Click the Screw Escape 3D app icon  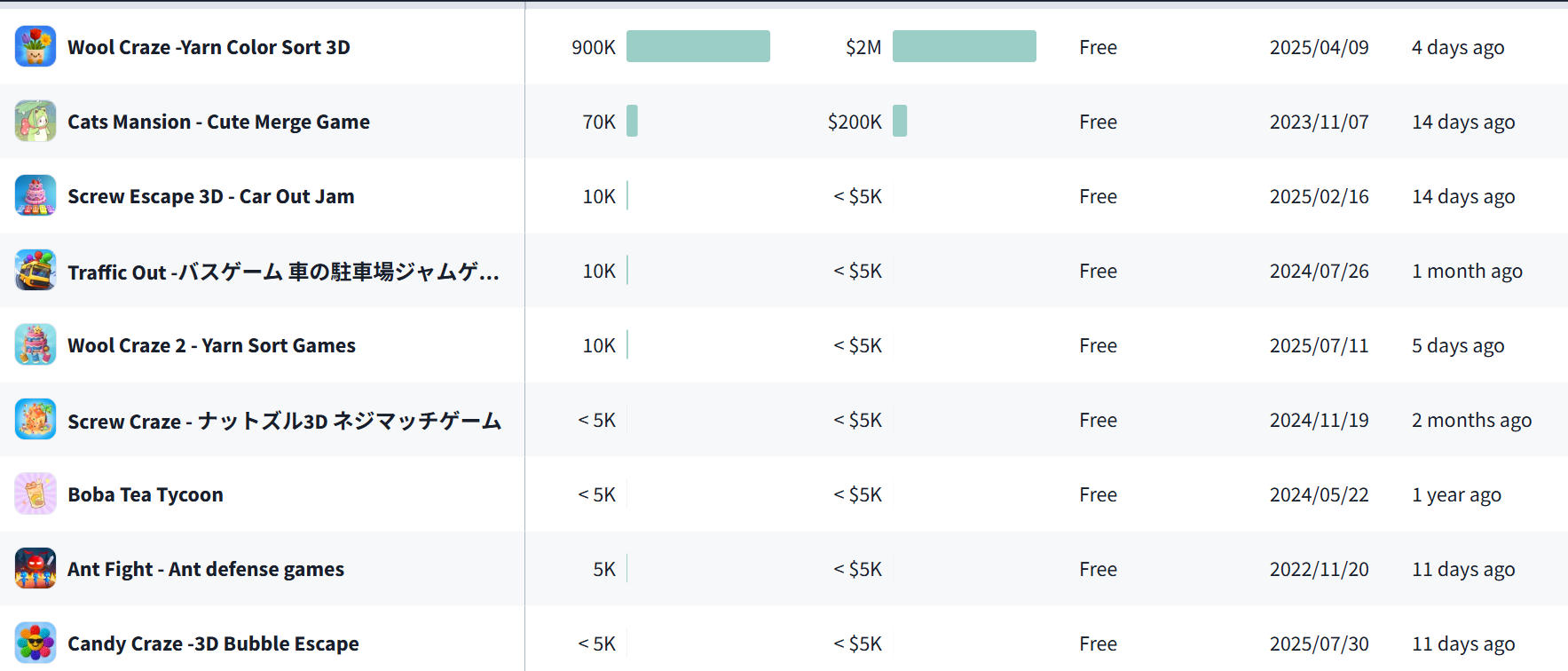pos(35,196)
